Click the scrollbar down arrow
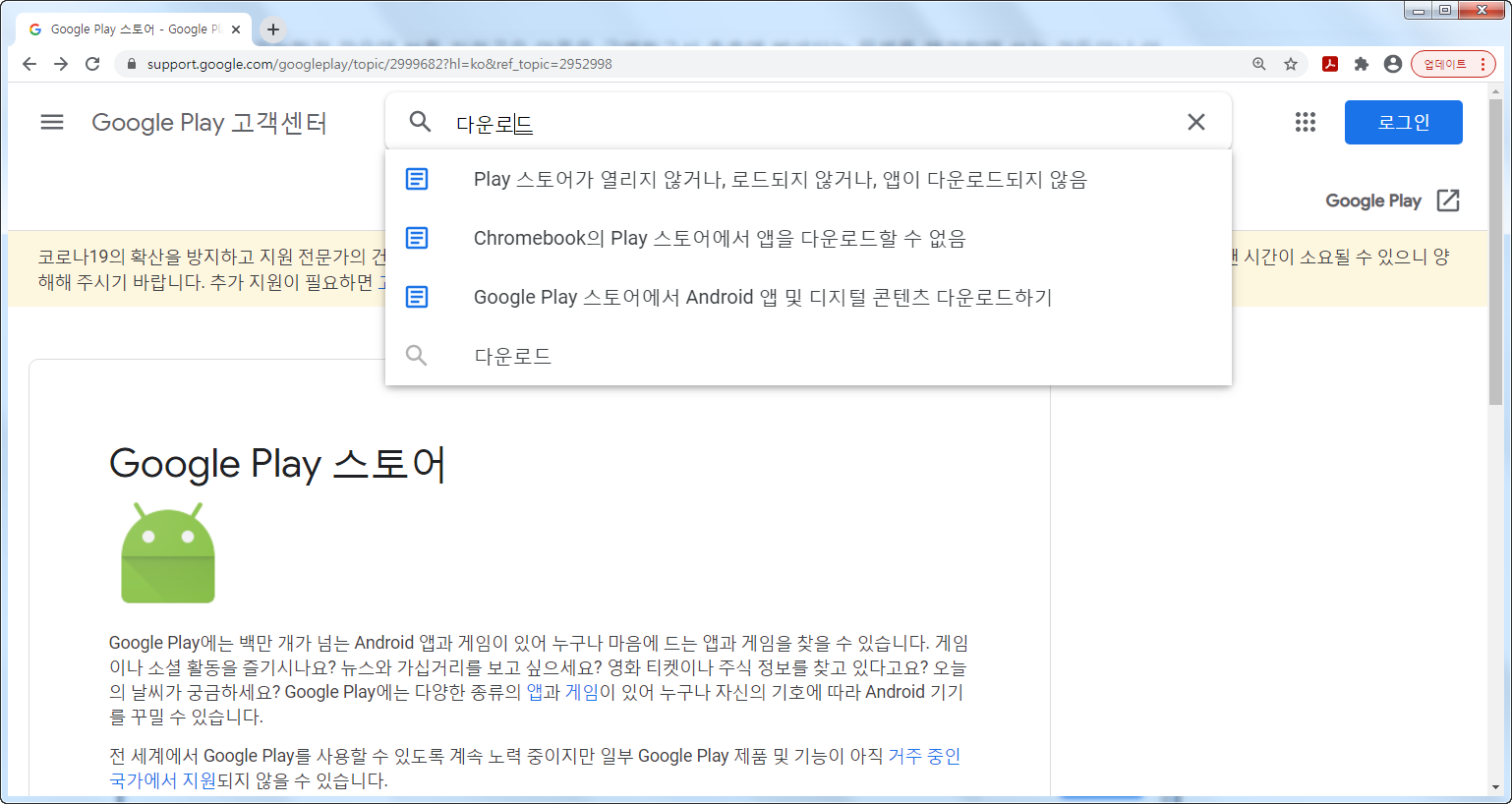1512x804 pixels. [x=1495, y=787]
